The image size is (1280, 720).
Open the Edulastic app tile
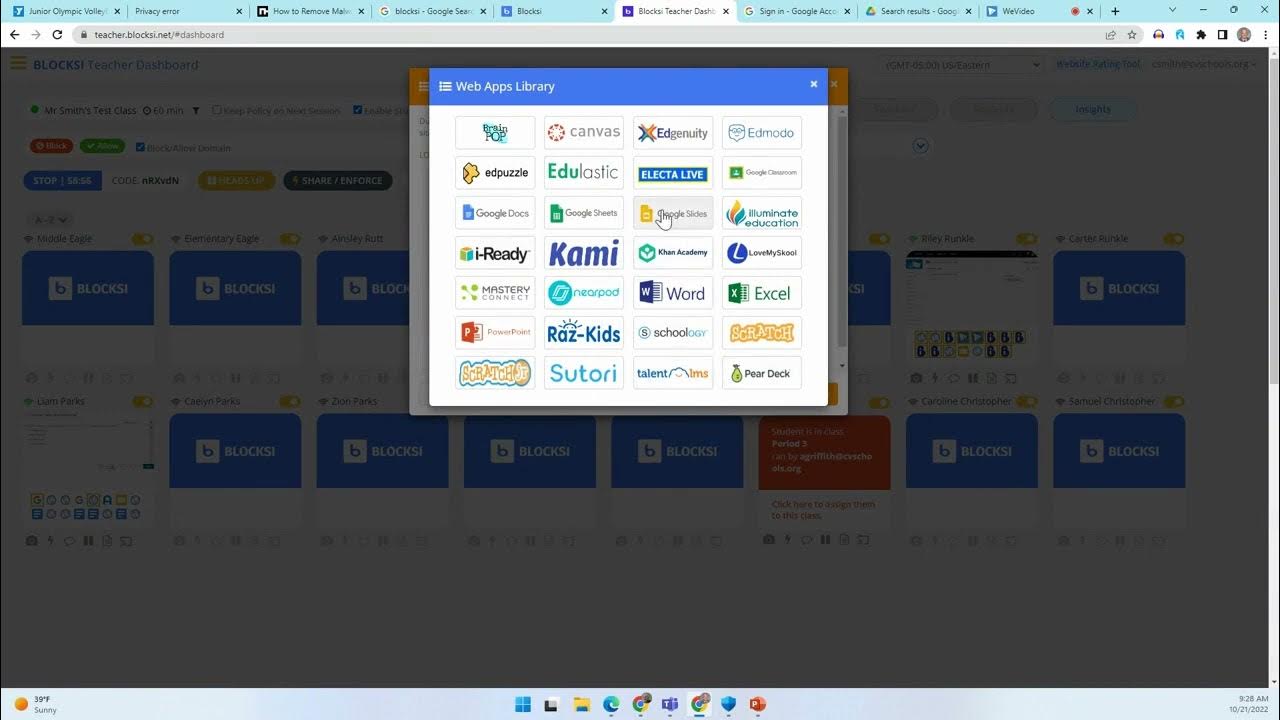pos(584,172)
